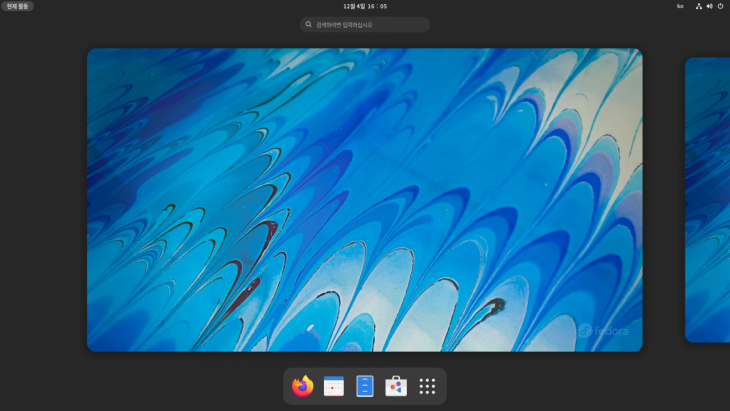Open the Files manager icon
The height and width of the screenshot is (411, 730).
pos(365,386)
